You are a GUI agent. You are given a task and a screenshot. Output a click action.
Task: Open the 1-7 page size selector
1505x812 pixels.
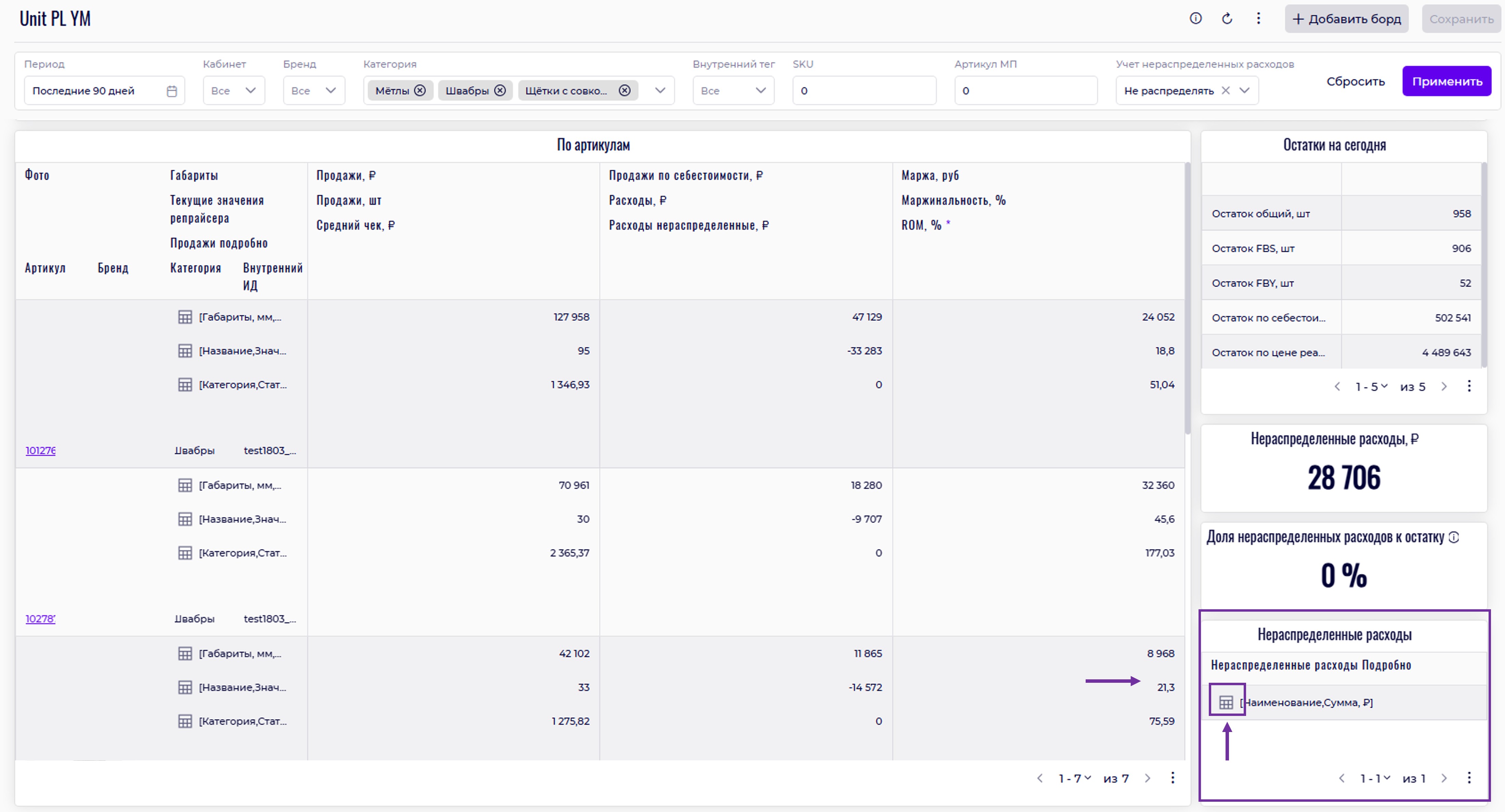pyautogui.click(x=1074, y=778)
